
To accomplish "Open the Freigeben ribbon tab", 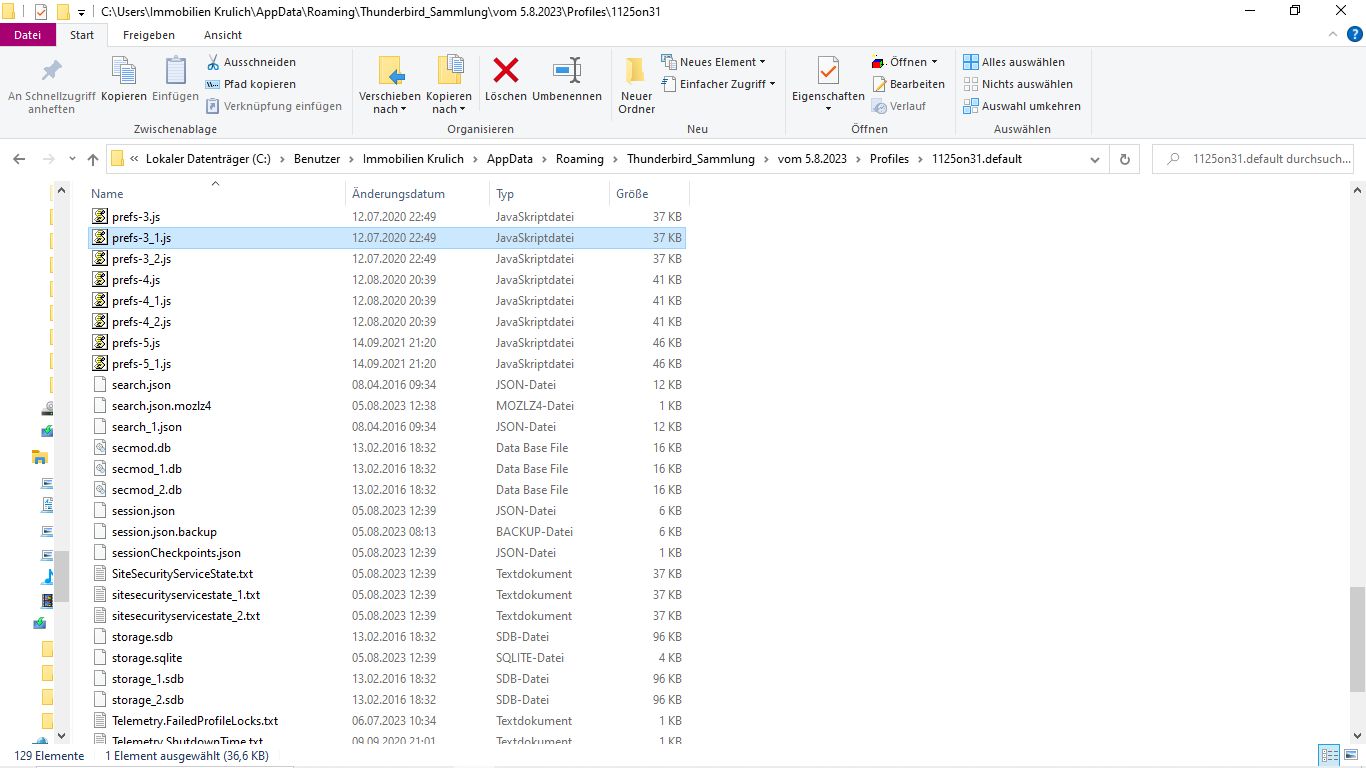I will click(x=148, y=35).
